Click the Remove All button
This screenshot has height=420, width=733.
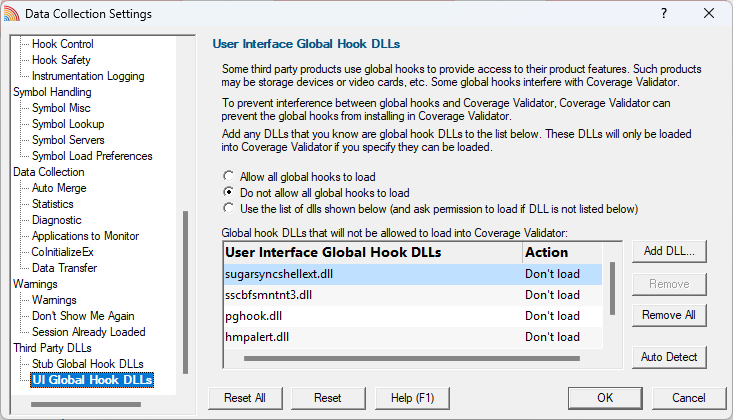pos(669,315)
